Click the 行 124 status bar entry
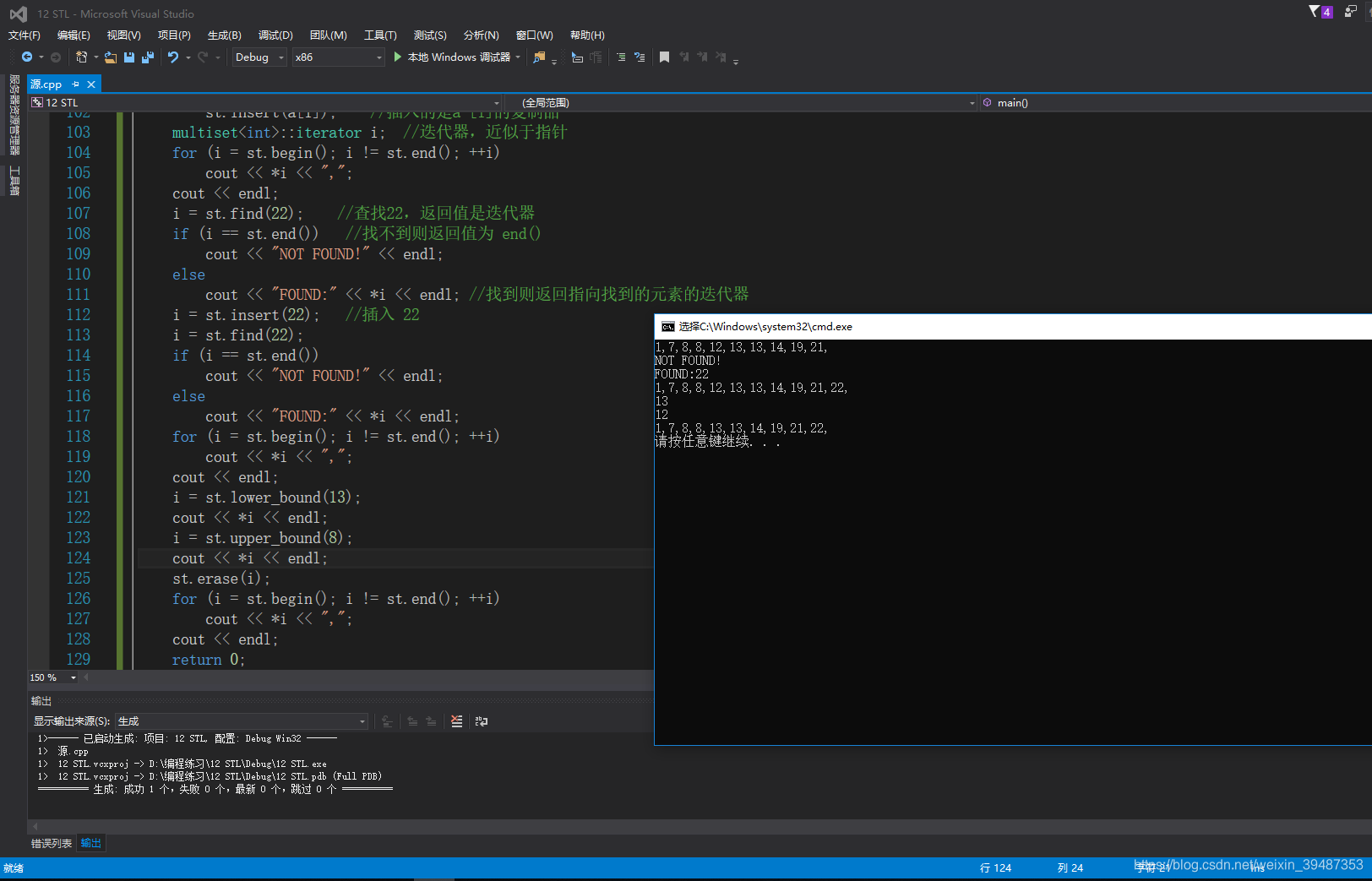Viewport: 1372px width, 881px height. [x=995, y=867]
